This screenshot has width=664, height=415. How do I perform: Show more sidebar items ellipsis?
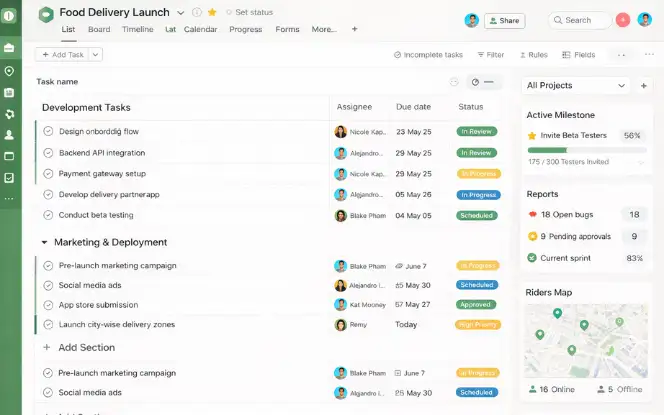(x=9, y=198)
